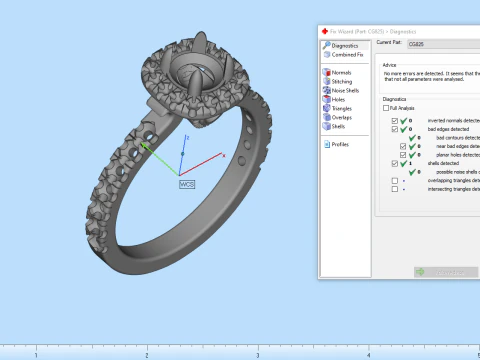
Task: Open the Combined Fix page
Action: [x=347, y=55]
